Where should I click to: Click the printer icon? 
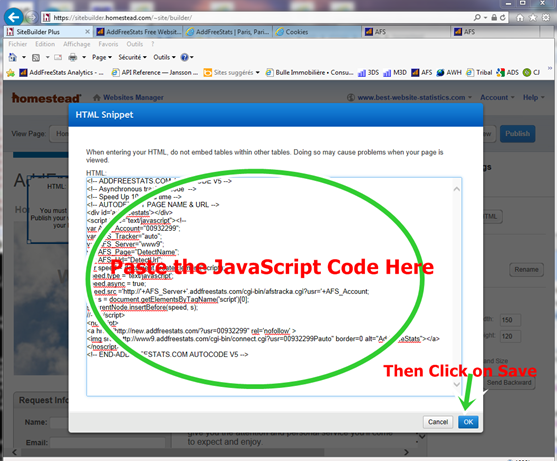(73, 57)
